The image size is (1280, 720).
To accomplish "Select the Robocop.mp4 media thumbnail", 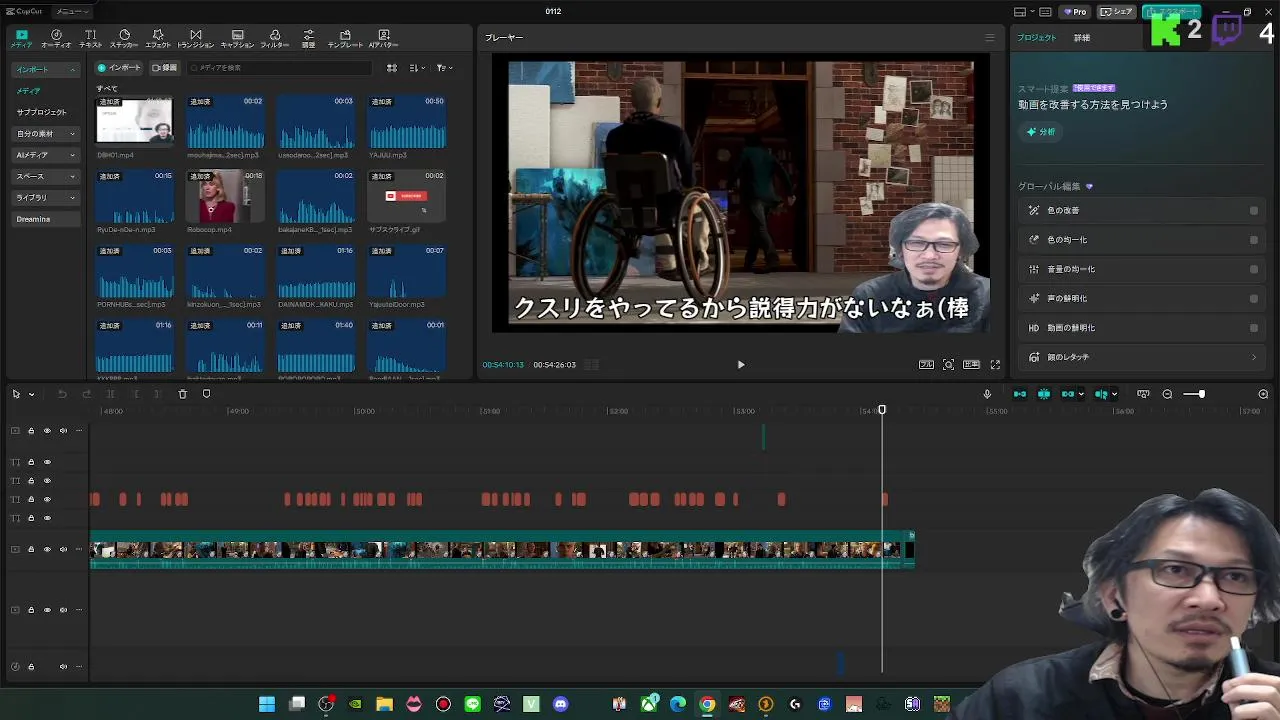I will [x=225, y=196].
